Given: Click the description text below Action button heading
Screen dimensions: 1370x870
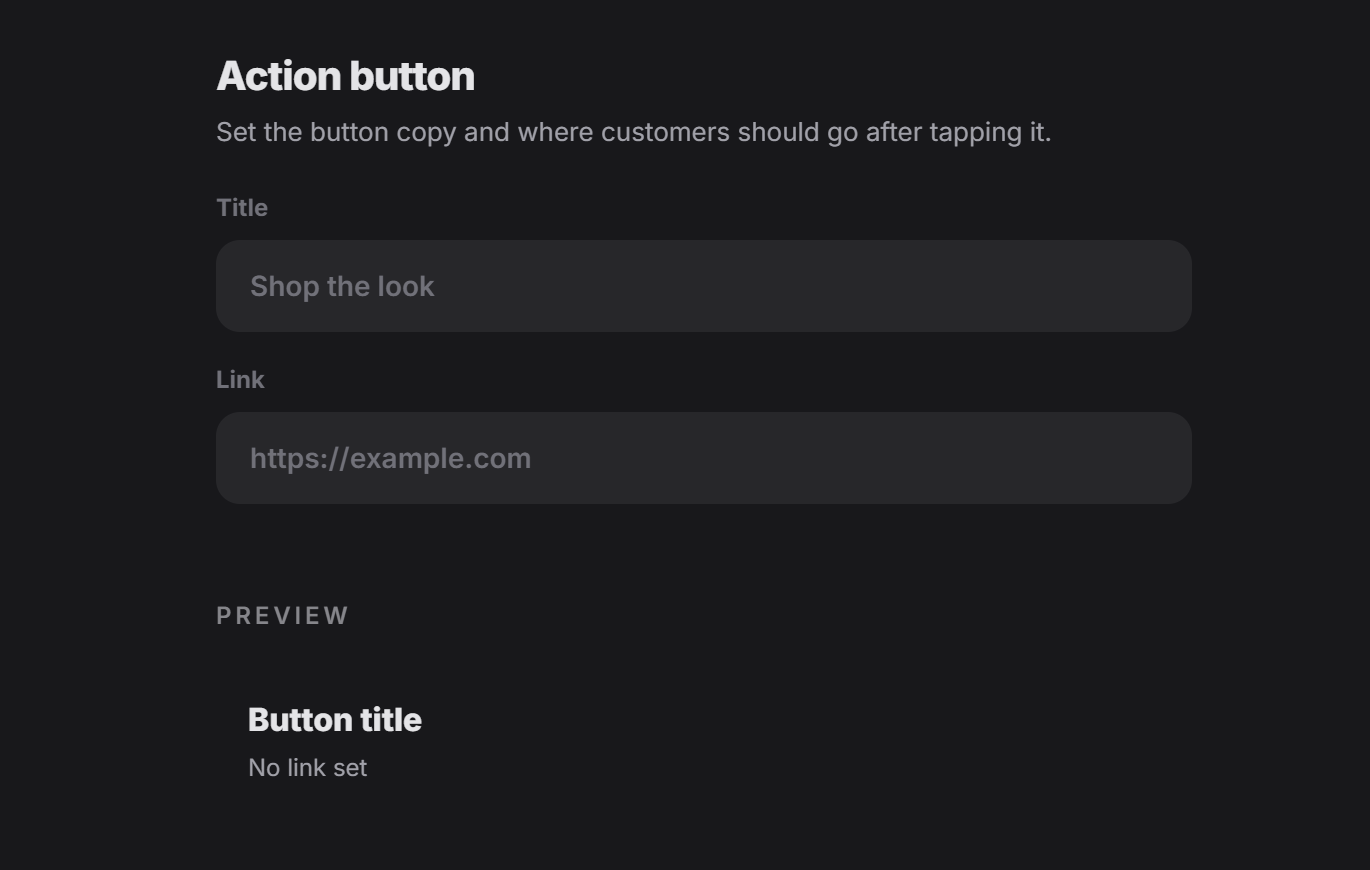Looking at the screenshot, I should [x=634, y=133].
